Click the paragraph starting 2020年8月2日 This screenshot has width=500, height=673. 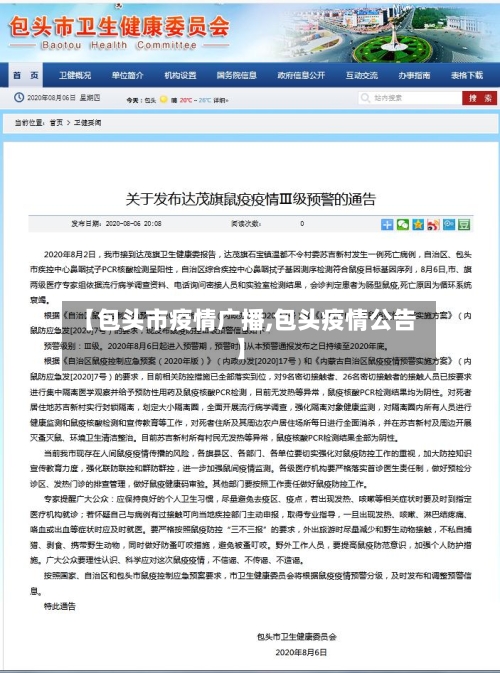point(251,277)
